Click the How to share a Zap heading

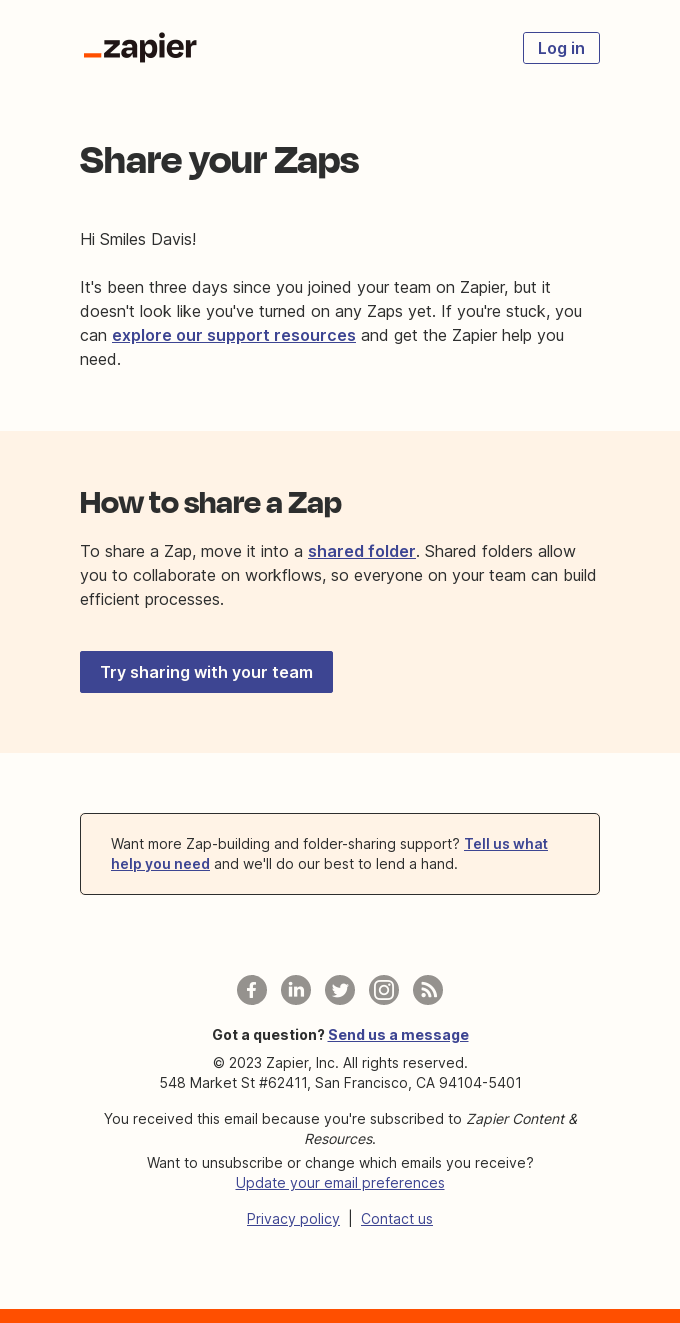[210, 502]
